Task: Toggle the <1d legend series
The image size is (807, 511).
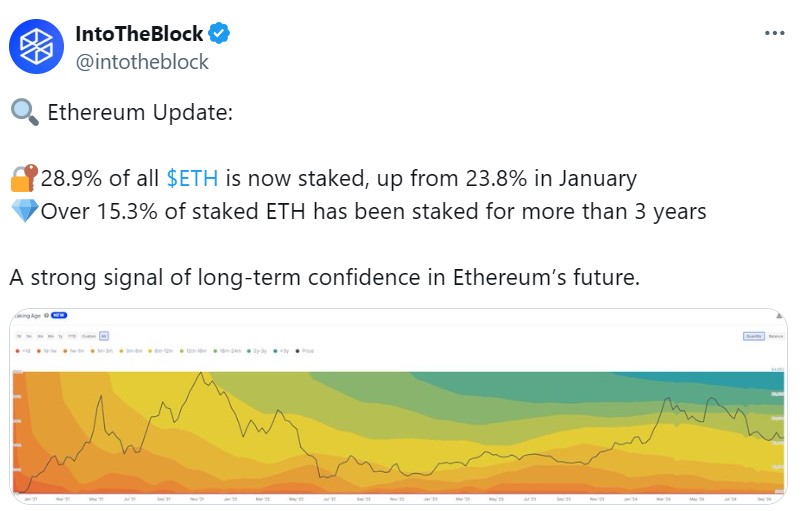Action: coord(23,351)
